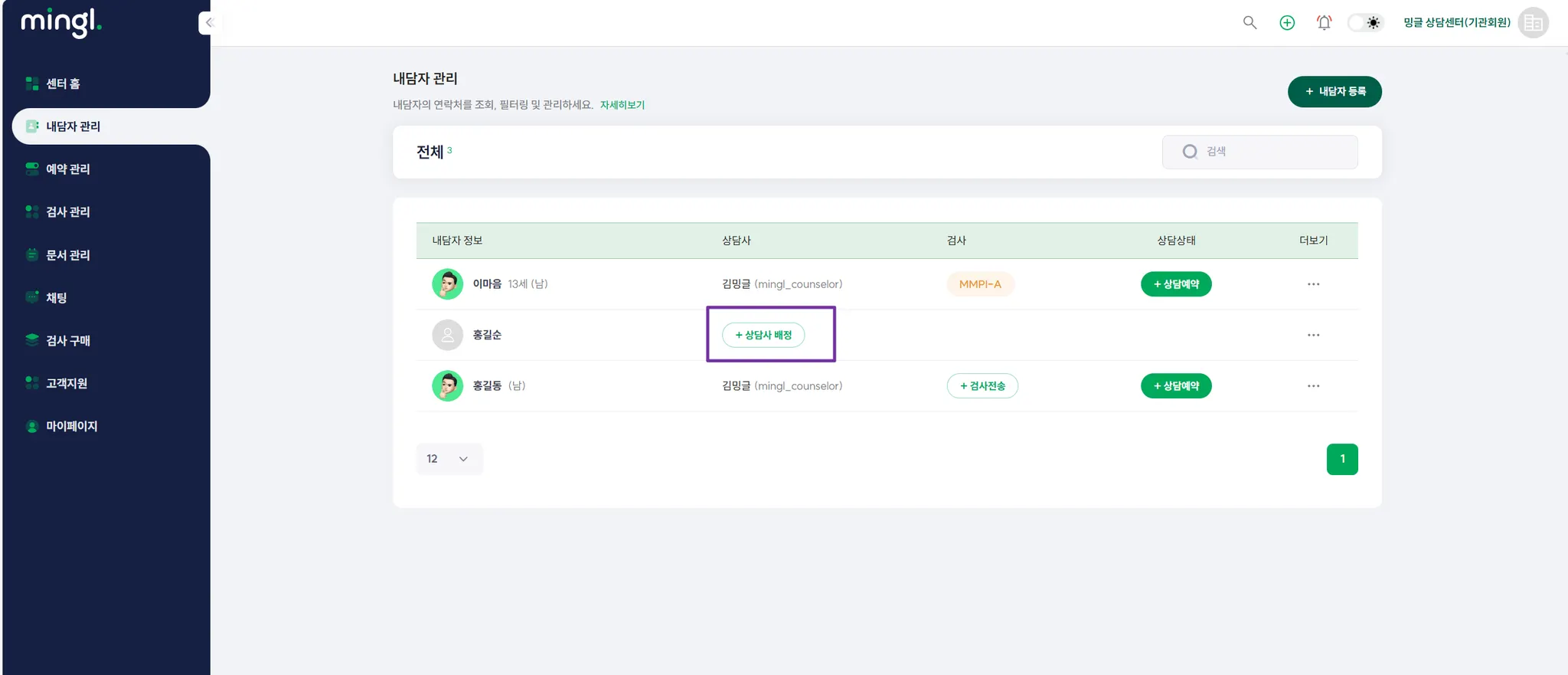Open the notification bell icon
1568x675 pixels.
pyautogui.click(x=1324, y=23)
